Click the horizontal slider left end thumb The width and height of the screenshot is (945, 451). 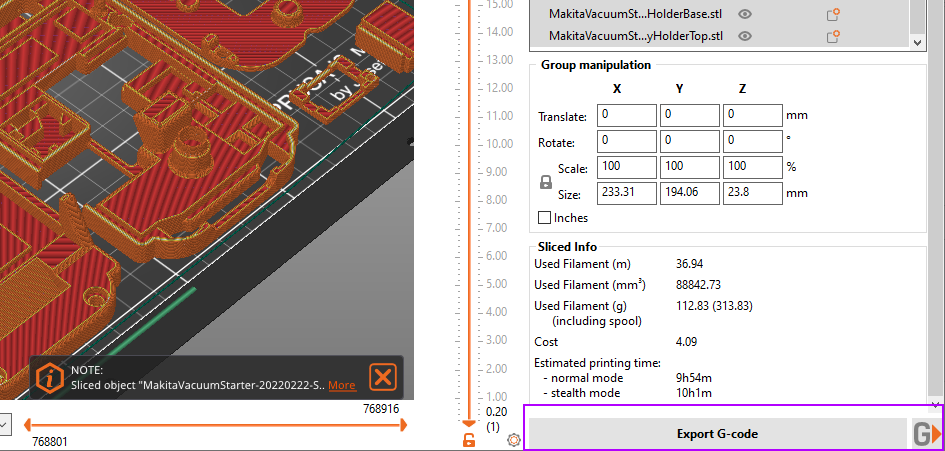(x=26, y=425)
